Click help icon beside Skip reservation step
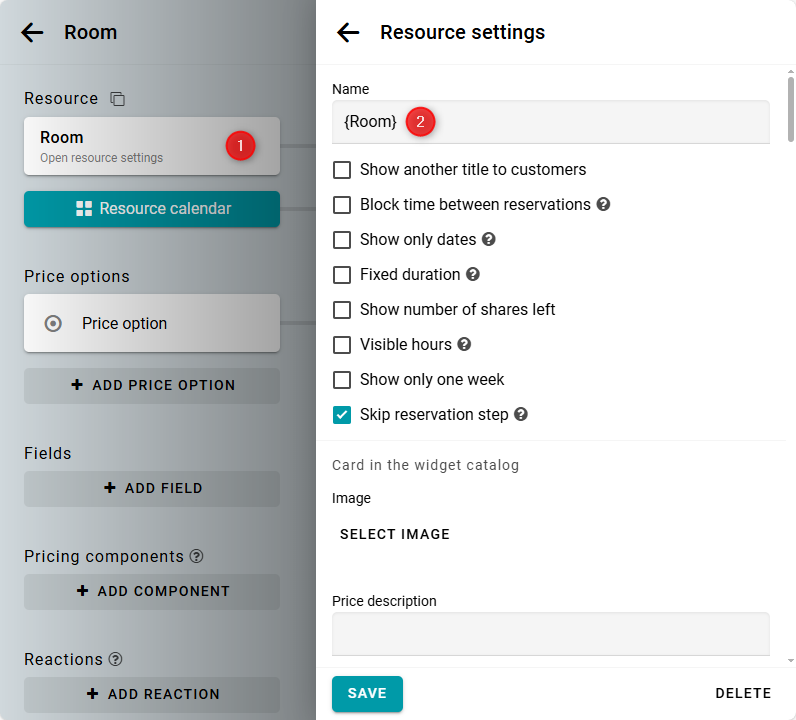 pyautogui.click(x=520, y=414)
